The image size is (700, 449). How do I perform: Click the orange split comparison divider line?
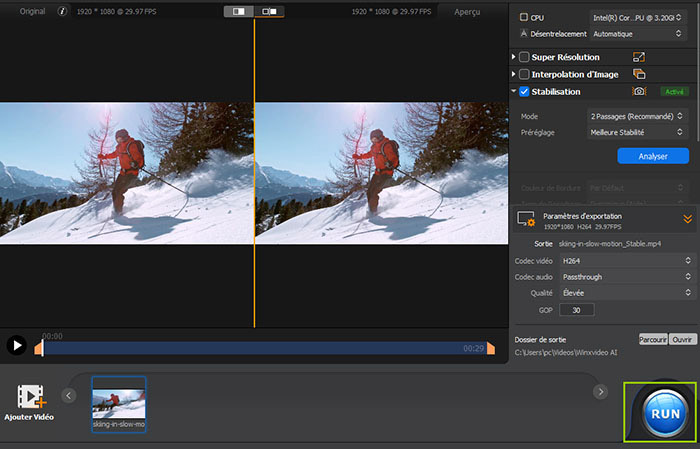tap(254, 173)
